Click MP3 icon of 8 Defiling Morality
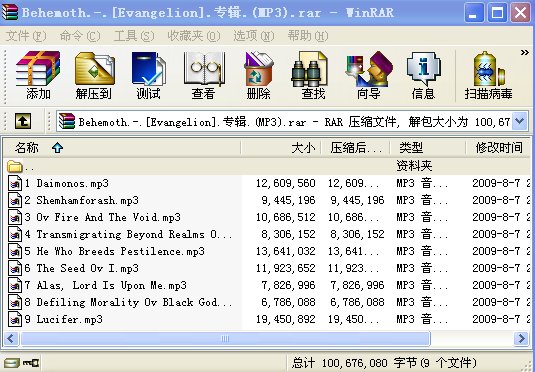 15,302
